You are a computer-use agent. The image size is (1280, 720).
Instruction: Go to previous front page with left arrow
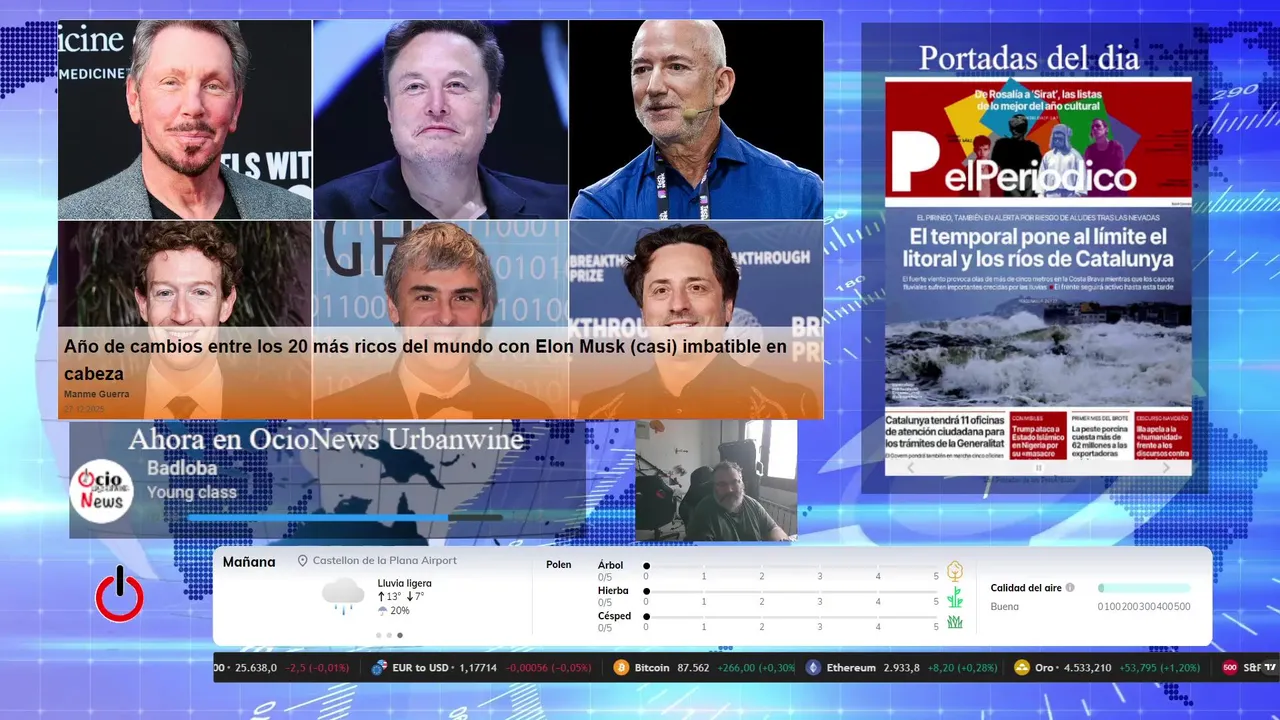[910, 467]
